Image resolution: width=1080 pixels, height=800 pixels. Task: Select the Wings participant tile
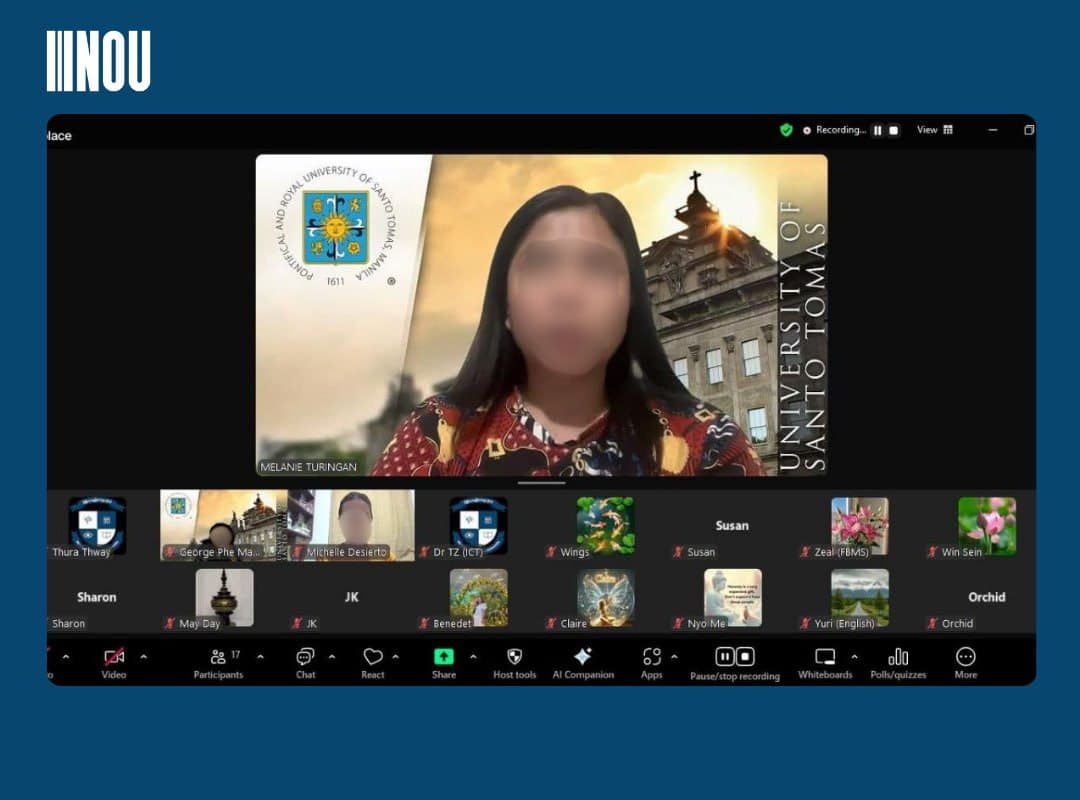[605, 526]
